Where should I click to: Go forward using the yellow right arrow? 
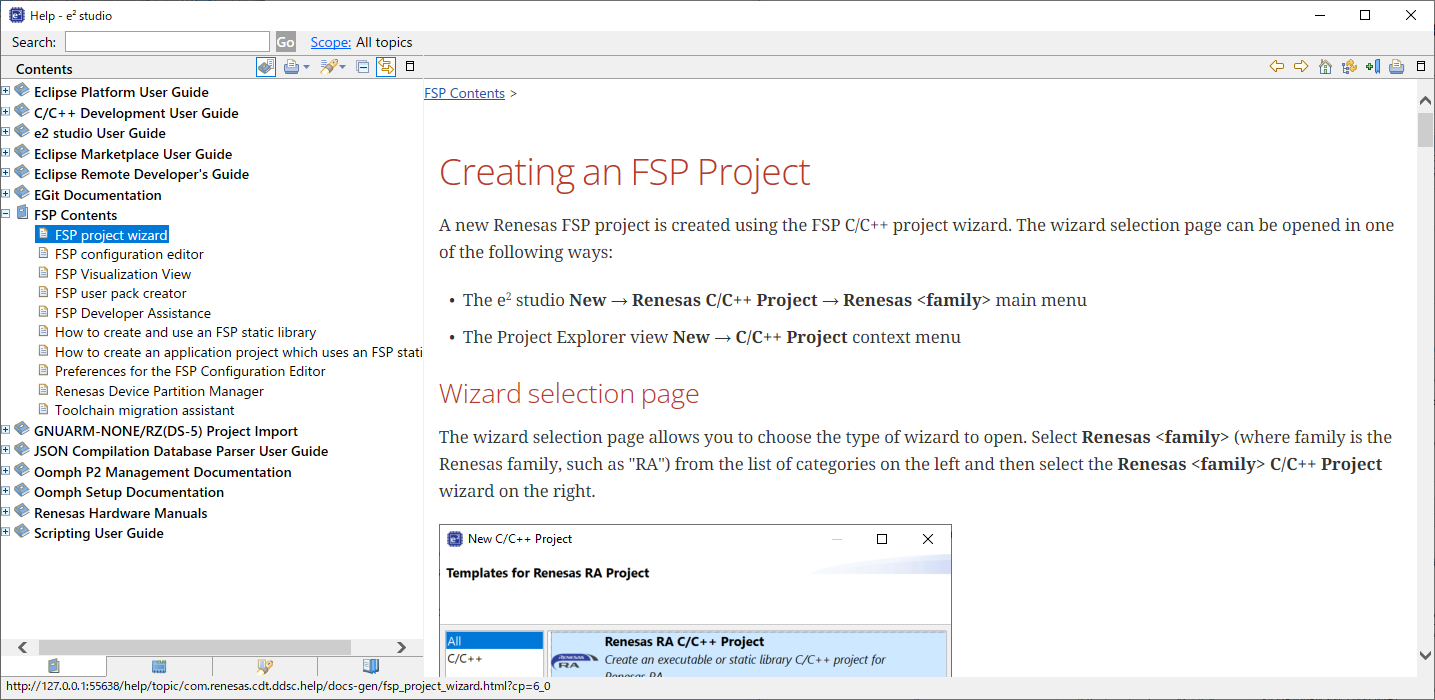[1301, 67]
